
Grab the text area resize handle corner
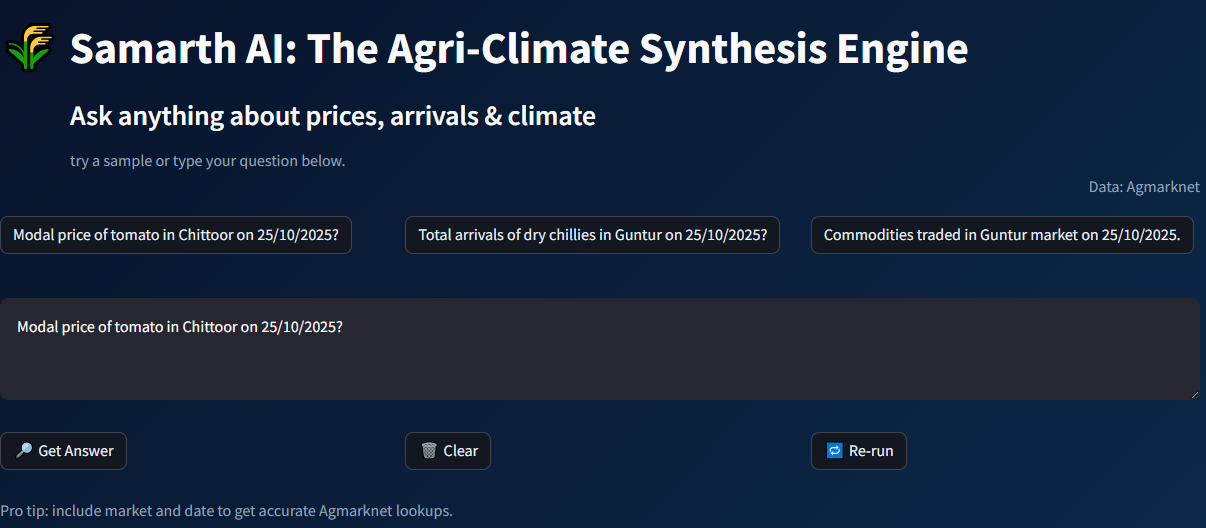[1194, 394]
